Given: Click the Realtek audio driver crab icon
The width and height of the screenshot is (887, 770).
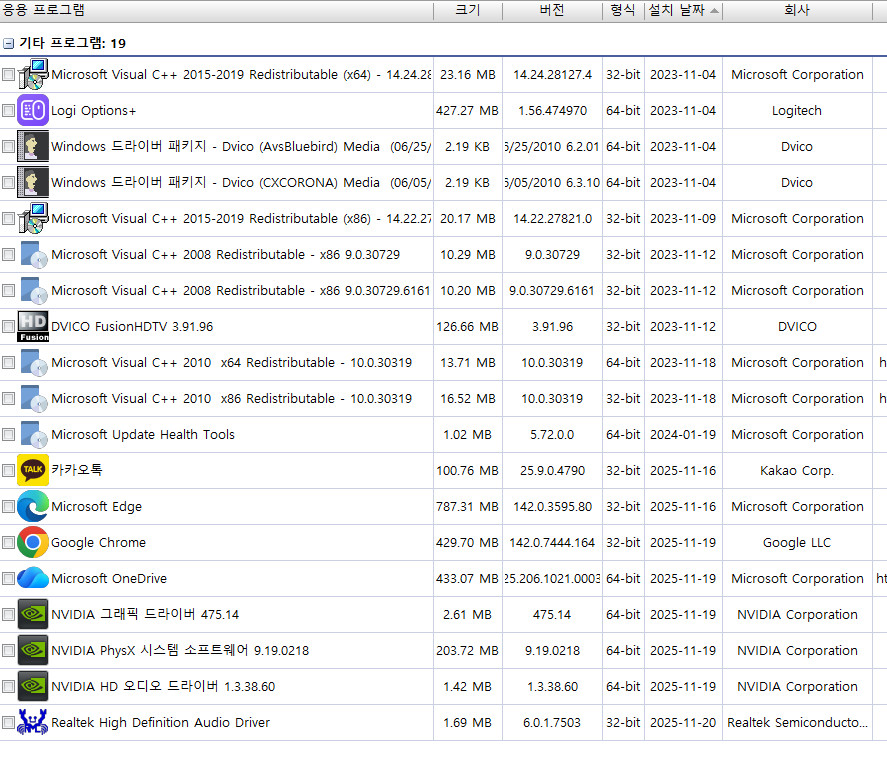Looking at the screenshot, I should (x=33, y=723).
